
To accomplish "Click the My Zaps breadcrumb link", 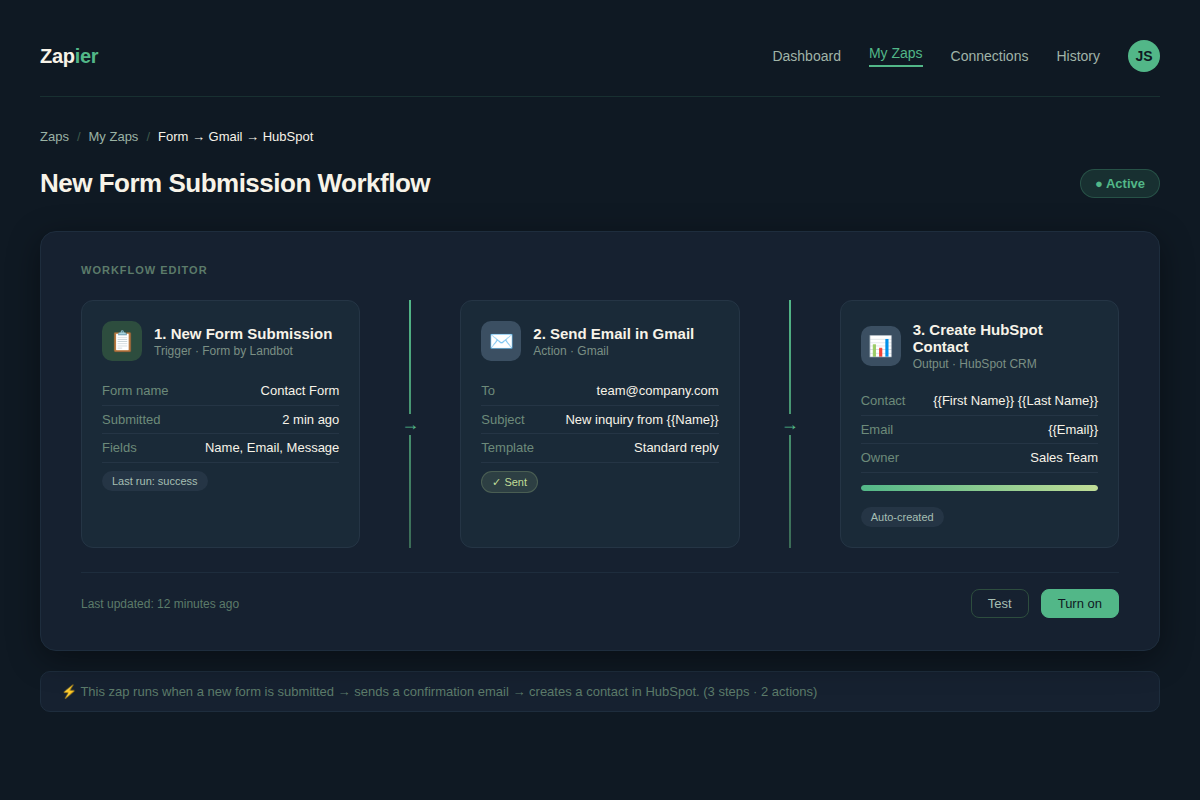I will click(113, 137).
